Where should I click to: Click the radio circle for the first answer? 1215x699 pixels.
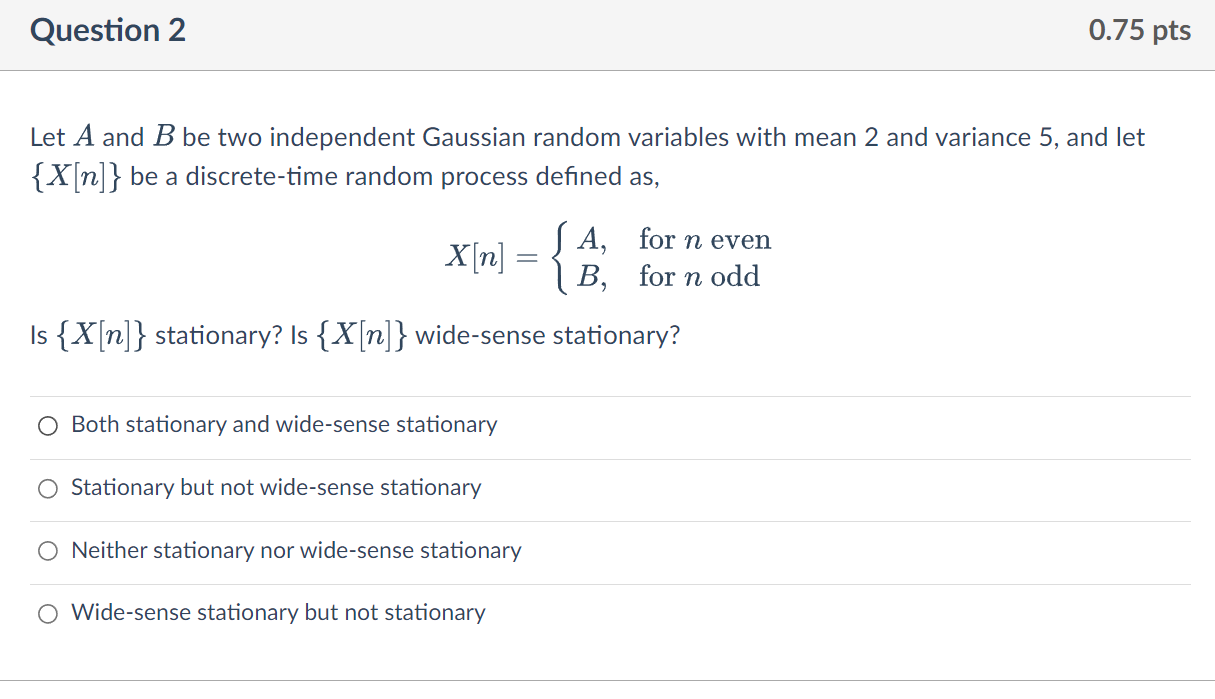tap(46, 425)
